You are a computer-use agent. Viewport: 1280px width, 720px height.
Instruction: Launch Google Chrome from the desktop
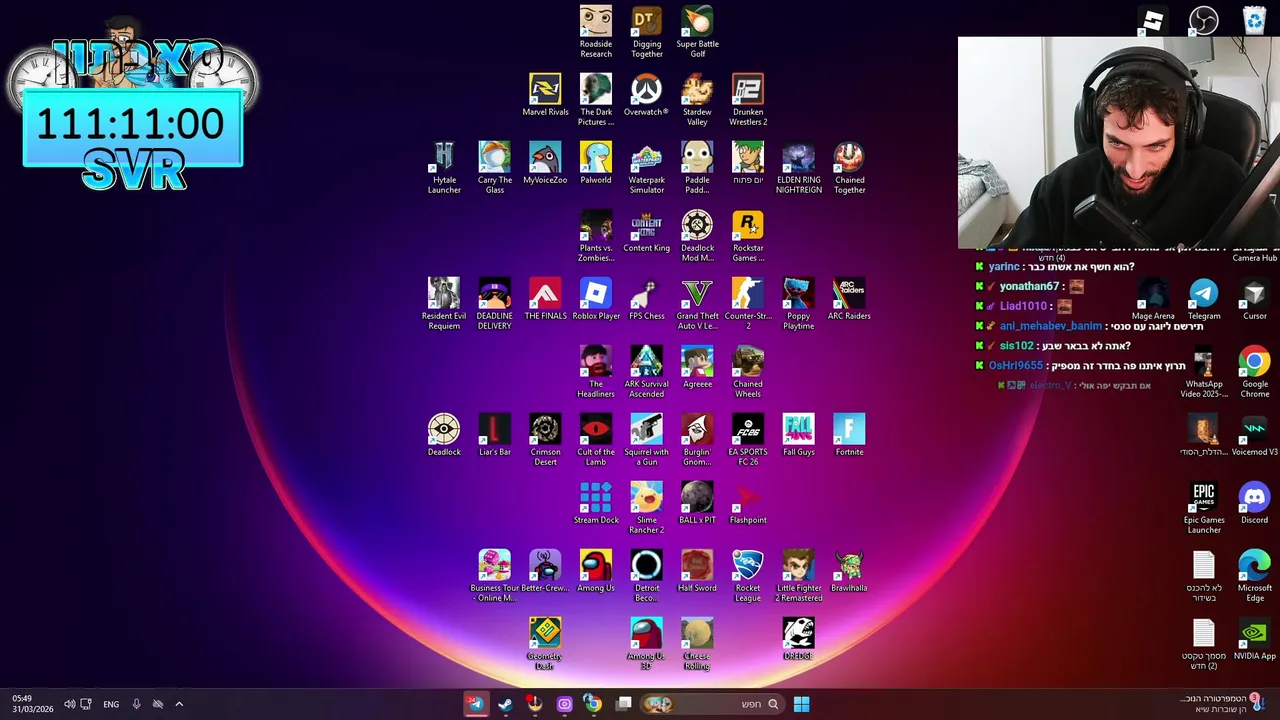pos(1254,372)
